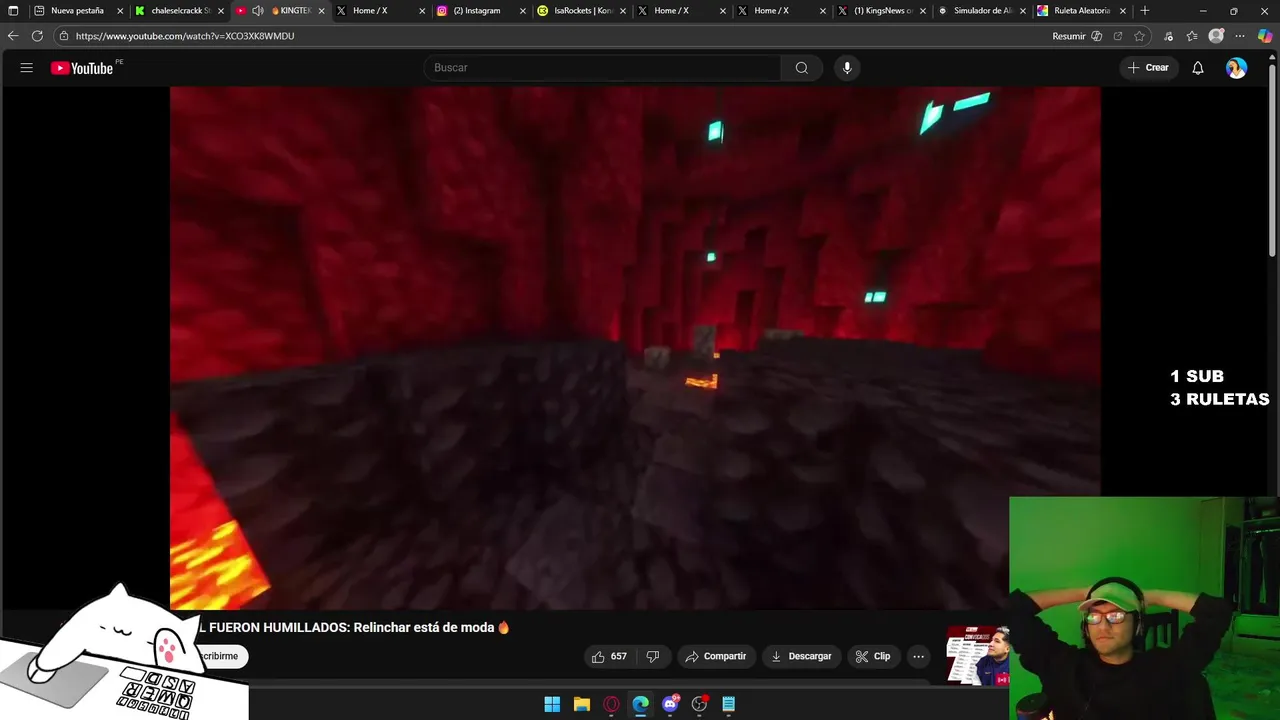Switch to the chaleselcrackk tab

point(178,11)
